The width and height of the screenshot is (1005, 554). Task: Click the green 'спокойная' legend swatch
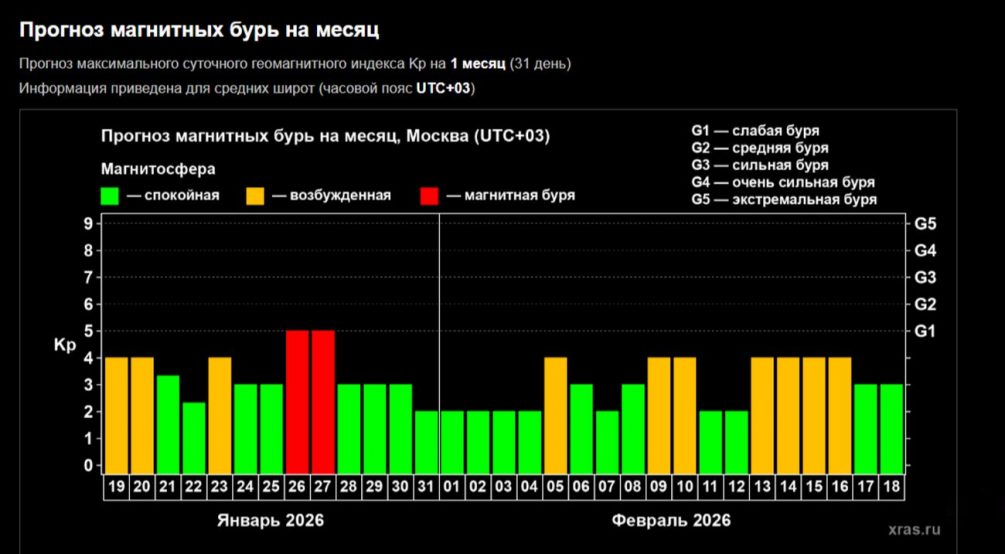[x=110, y=195]
